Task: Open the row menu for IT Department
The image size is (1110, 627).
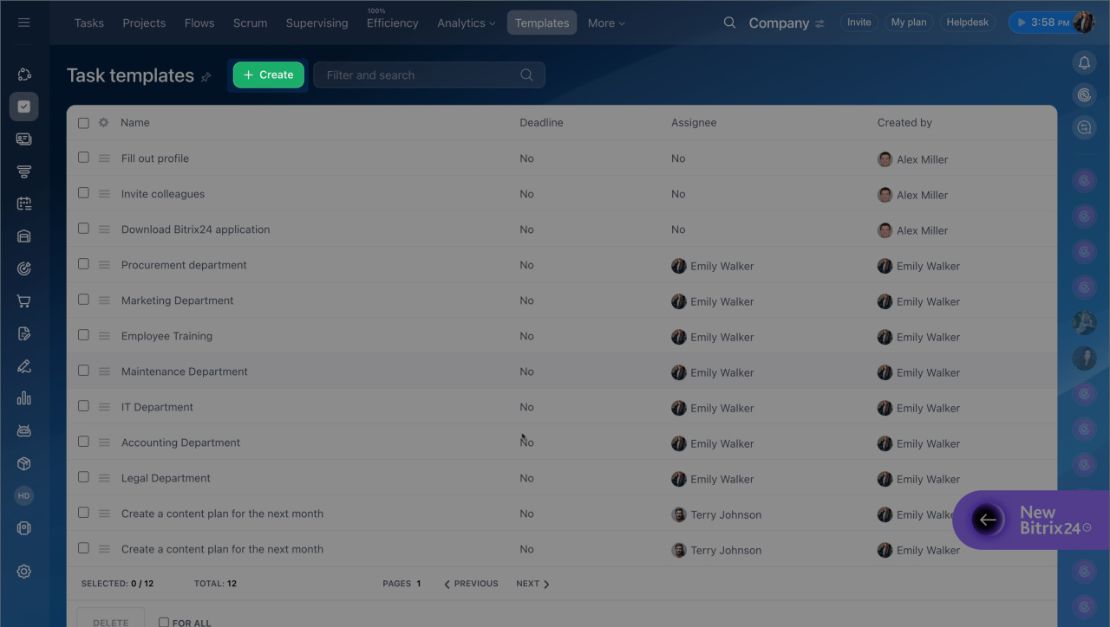Action: [x=104, y=407]
